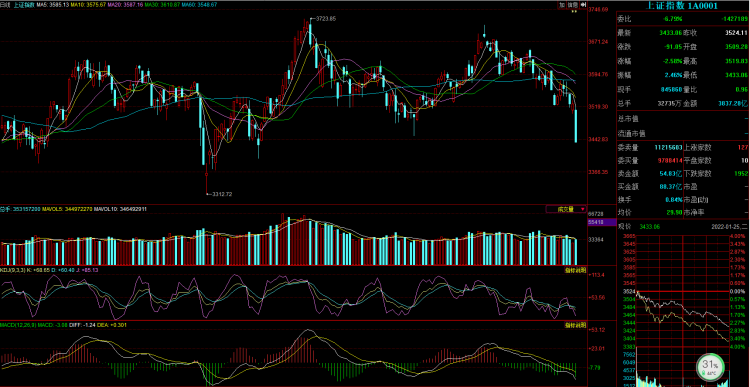
Task: Click the 叠 overlay button beside 加
Action: 574,4
